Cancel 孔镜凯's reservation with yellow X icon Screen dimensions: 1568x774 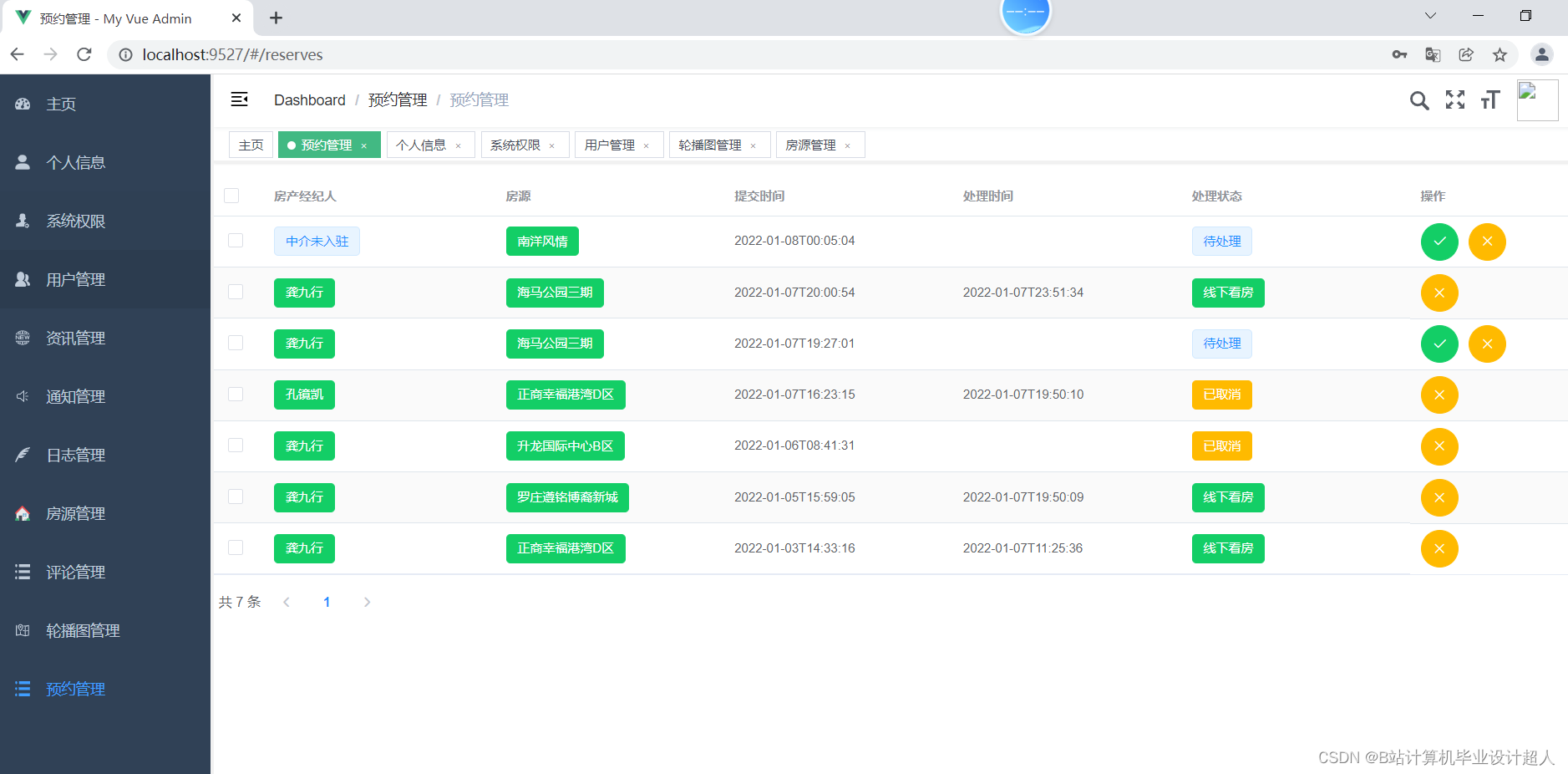pos(1439,395)
